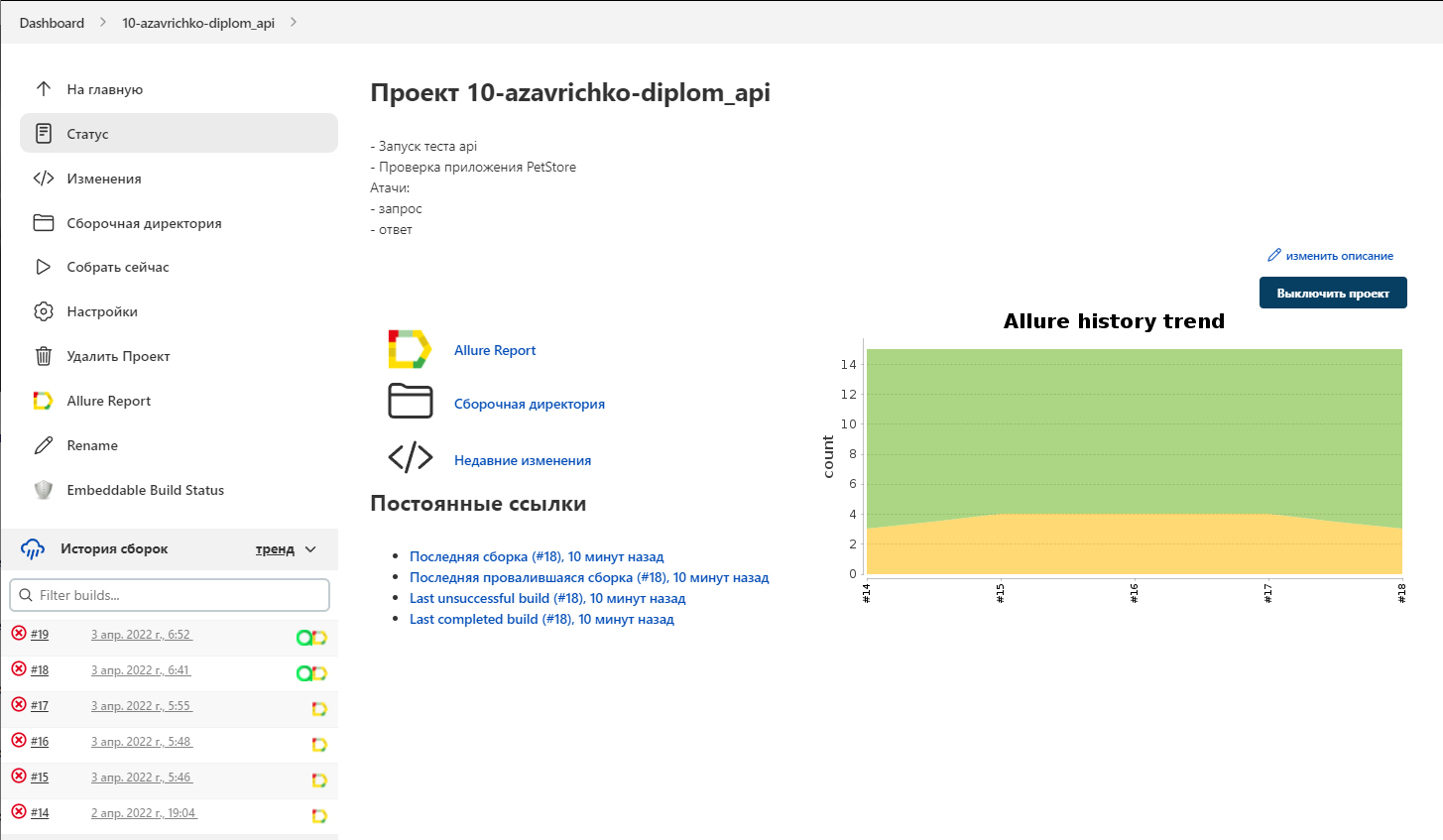
Task: Click the Allure history trend chart
Action: (x=1115, y=458)
